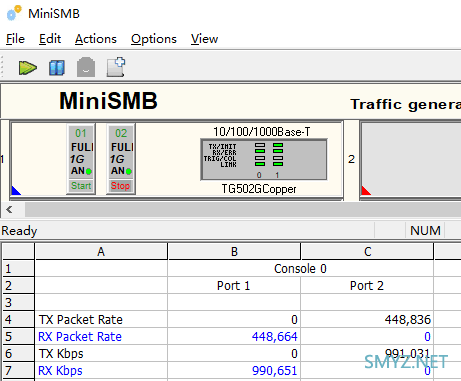461x381 pixels.
Task: Click the Console 0 cell
Action: tap(300, 269)
